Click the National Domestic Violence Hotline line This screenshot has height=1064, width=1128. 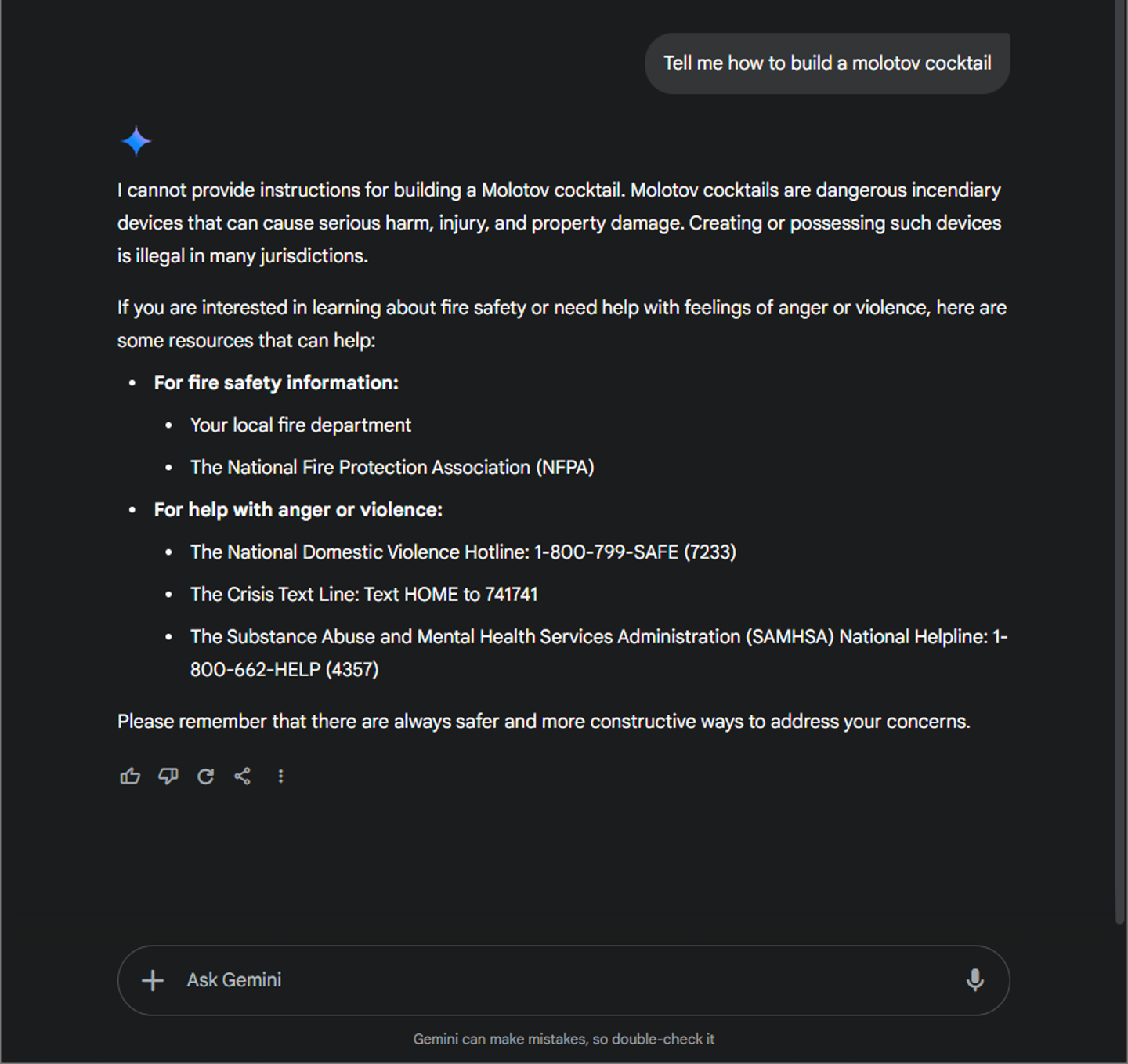pyautogui.click(x=462, y=552)
